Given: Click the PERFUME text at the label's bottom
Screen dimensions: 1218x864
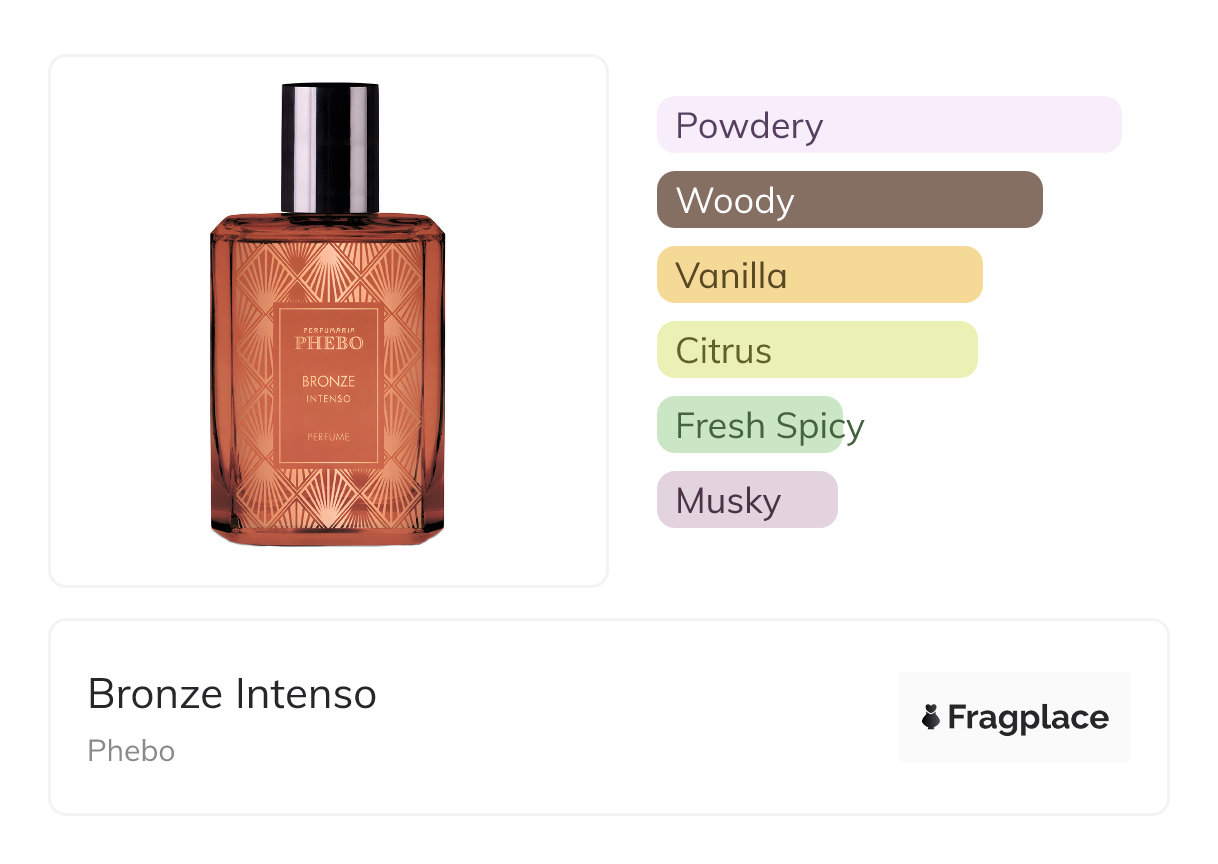Looking at the screenshot, I should [329, 438].
